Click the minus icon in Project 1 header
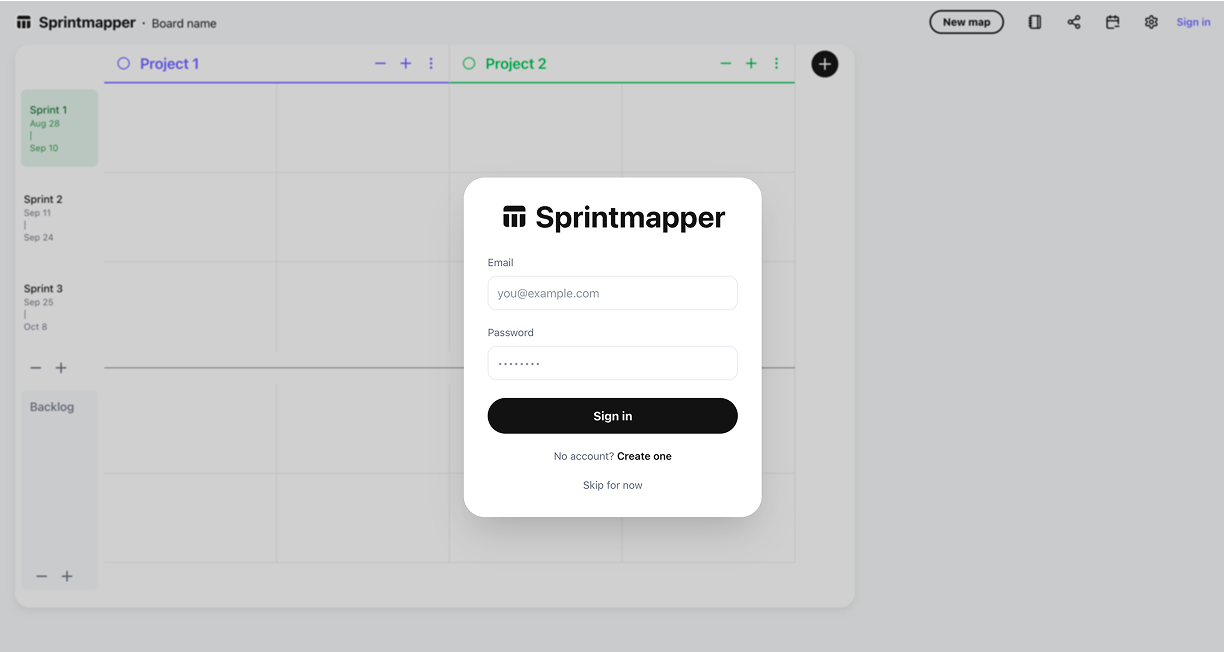This screenshot has width=1224, height=652. [x=380, y=63]
